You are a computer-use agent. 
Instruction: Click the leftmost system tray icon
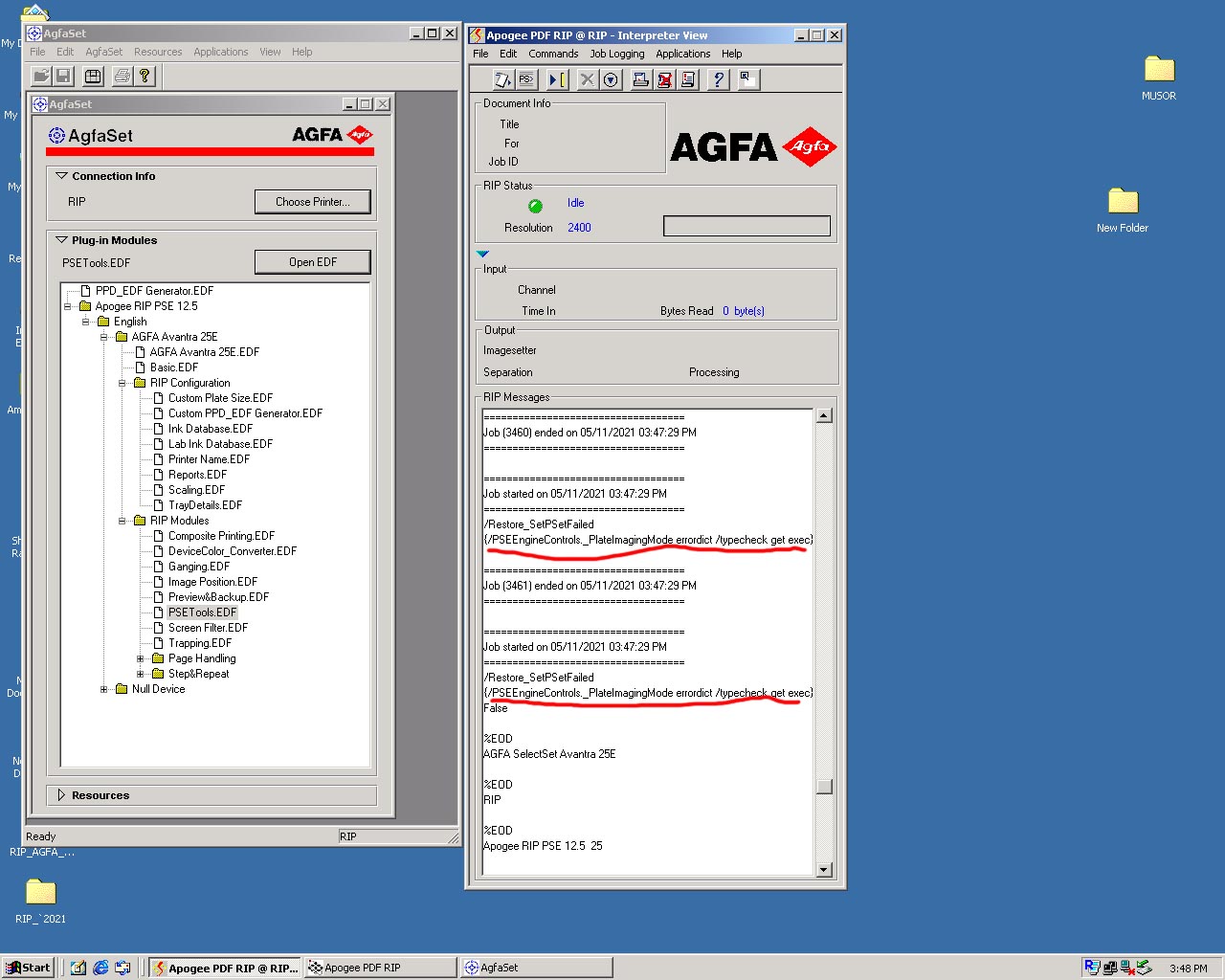coord(1092,968)
